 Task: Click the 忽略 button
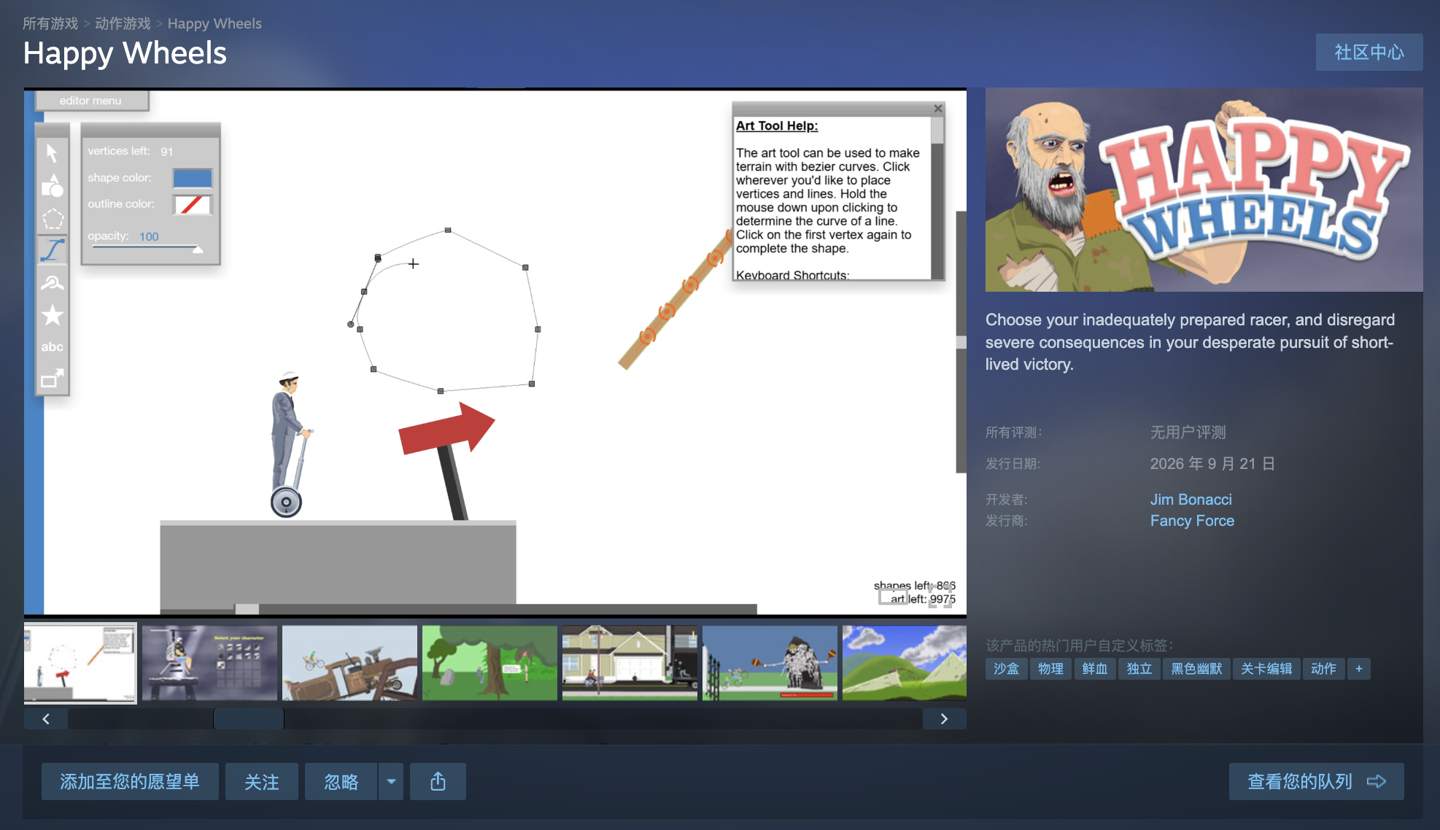coord(341,782)
